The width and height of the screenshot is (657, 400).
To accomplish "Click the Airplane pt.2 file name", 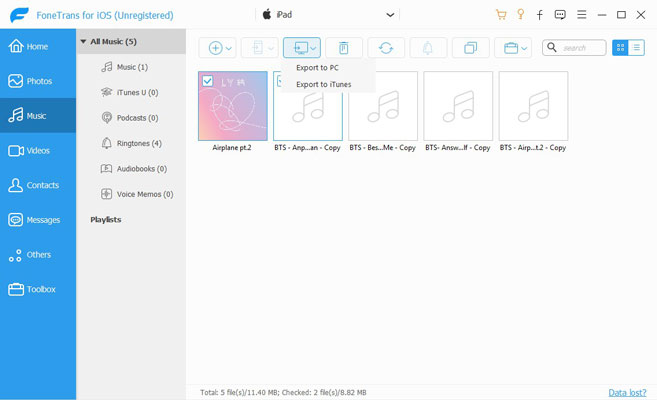I will [232, 147].
